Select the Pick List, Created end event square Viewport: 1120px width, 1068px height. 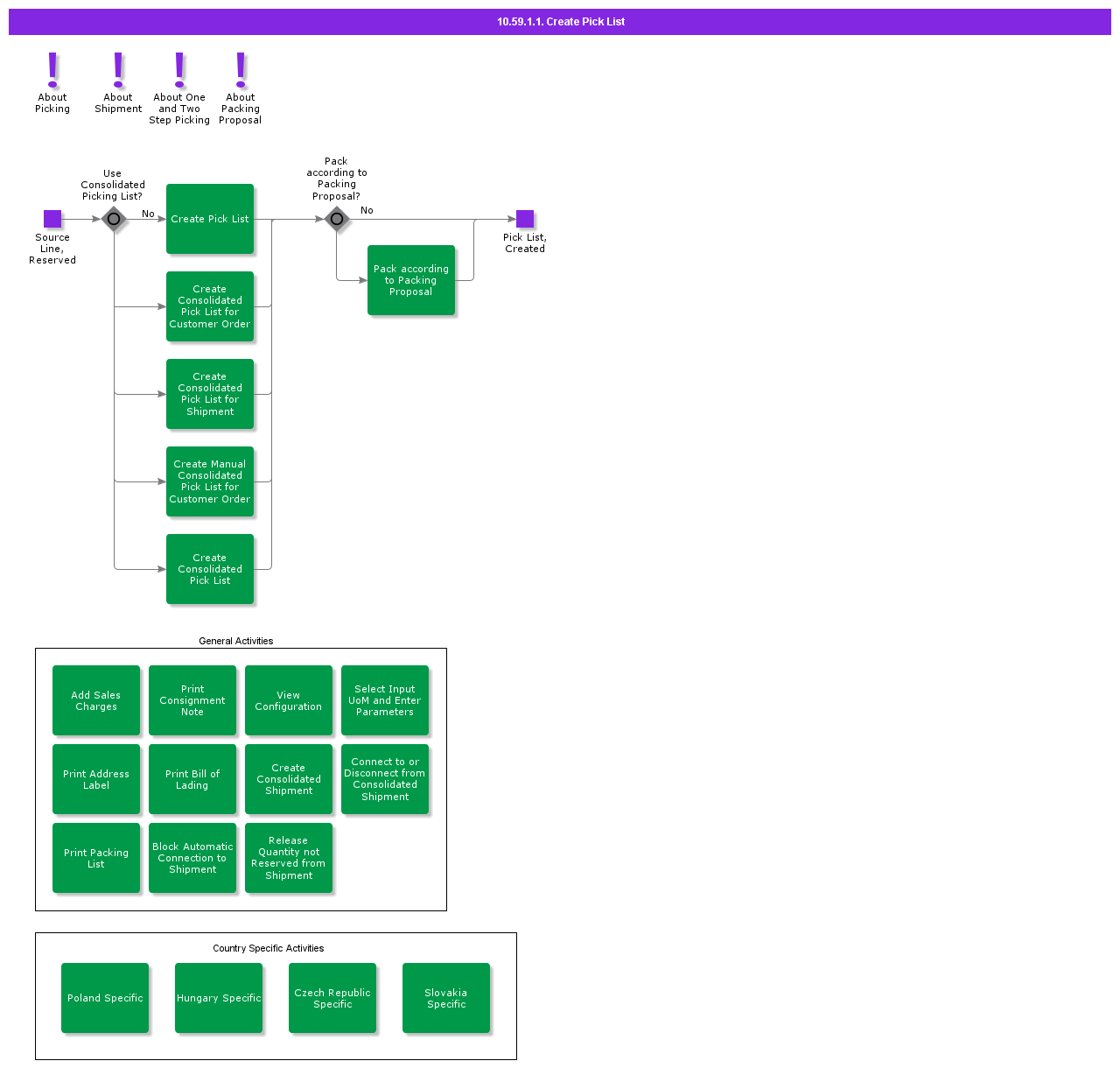525,219
